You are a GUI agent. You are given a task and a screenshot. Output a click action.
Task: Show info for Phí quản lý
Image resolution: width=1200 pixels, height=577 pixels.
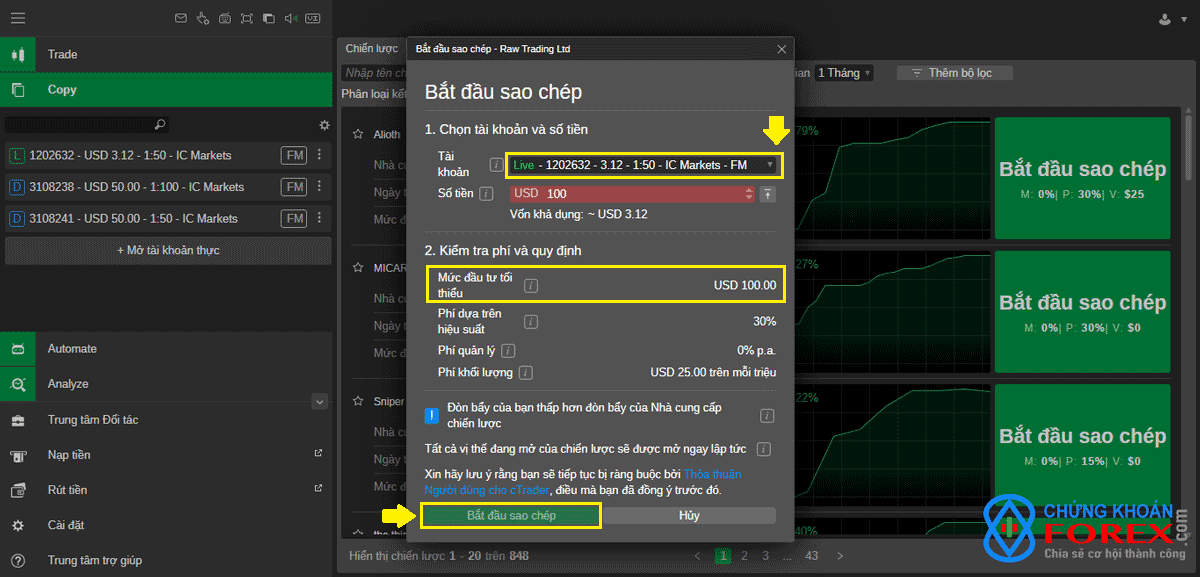click(509, 350)
